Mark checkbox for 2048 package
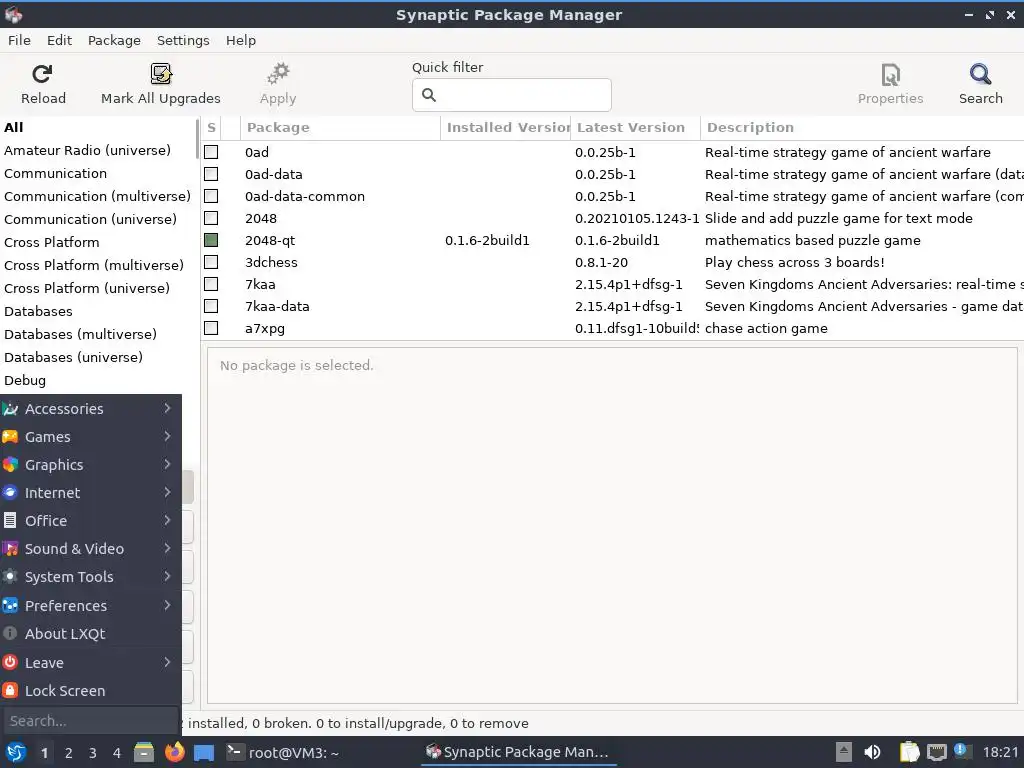1024x768 pixels. (211, 218)
